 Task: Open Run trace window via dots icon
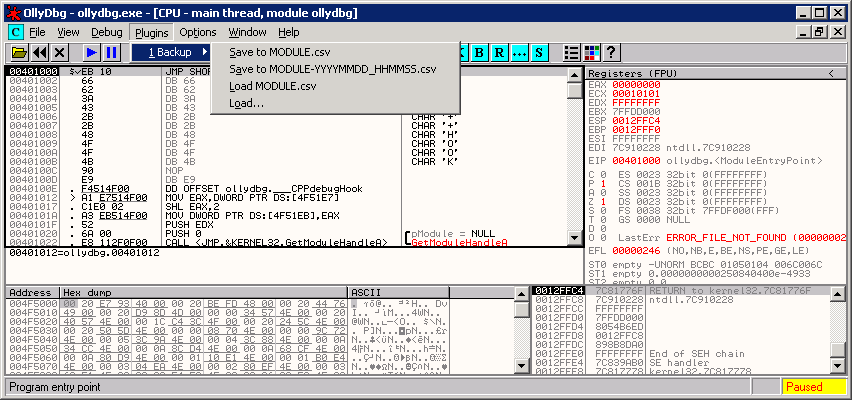pyautogui.click(x=519, y=53)
